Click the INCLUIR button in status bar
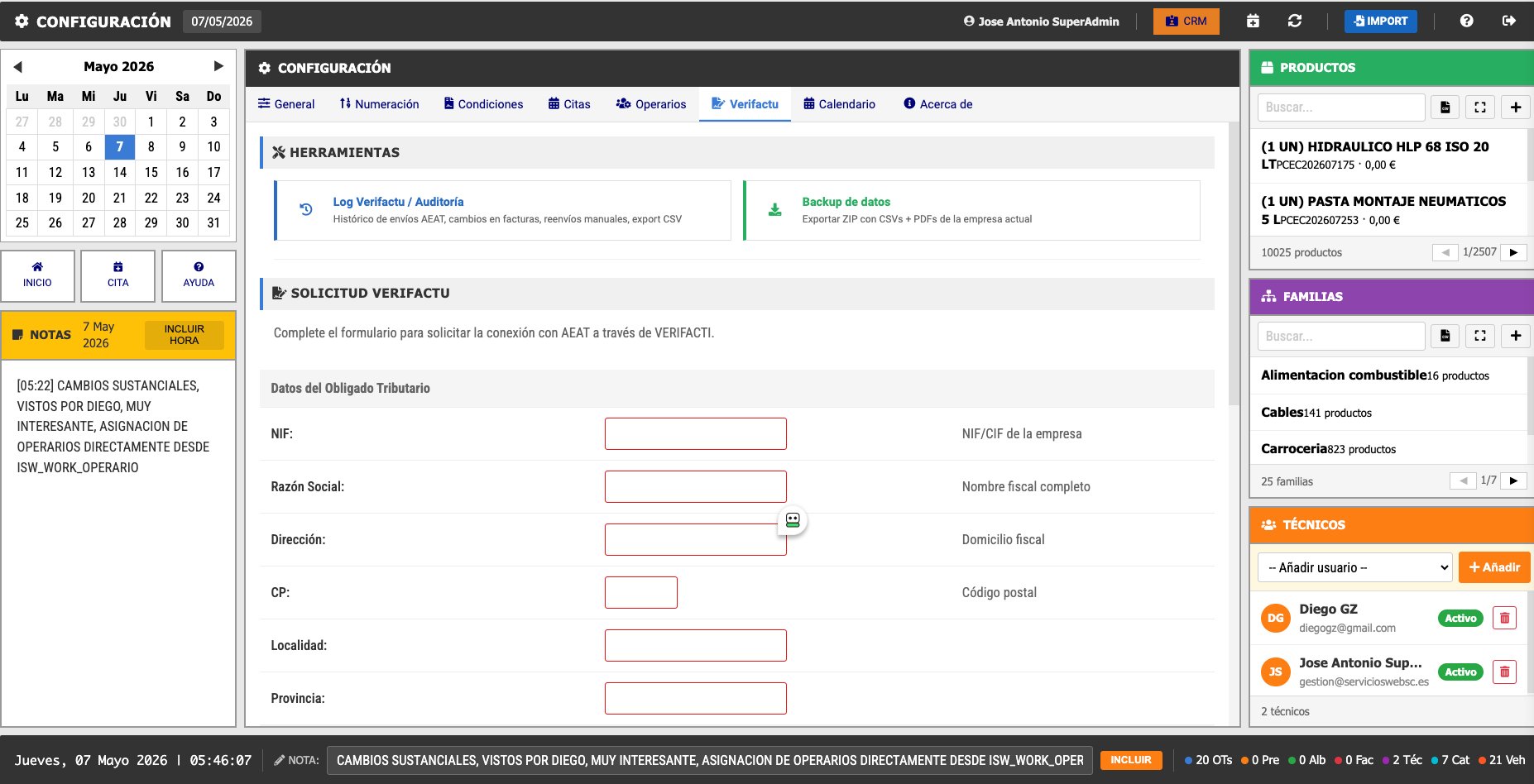 point(1131,760)
